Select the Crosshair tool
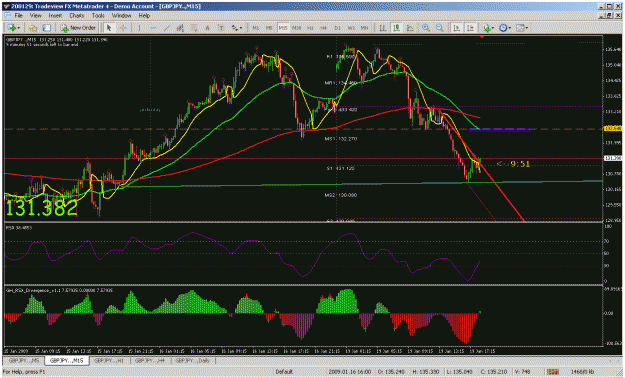This screenshot has height=378, width=625. coord(123,28)
